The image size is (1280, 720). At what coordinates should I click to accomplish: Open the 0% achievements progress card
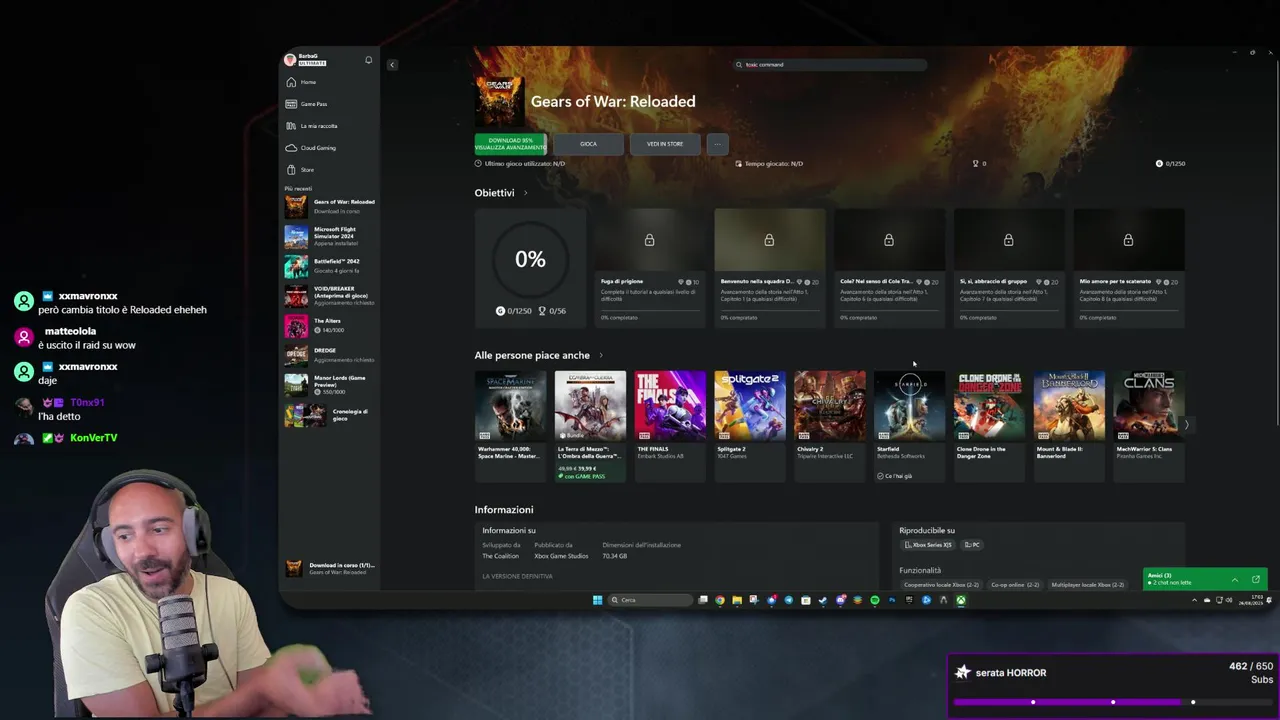530,268
